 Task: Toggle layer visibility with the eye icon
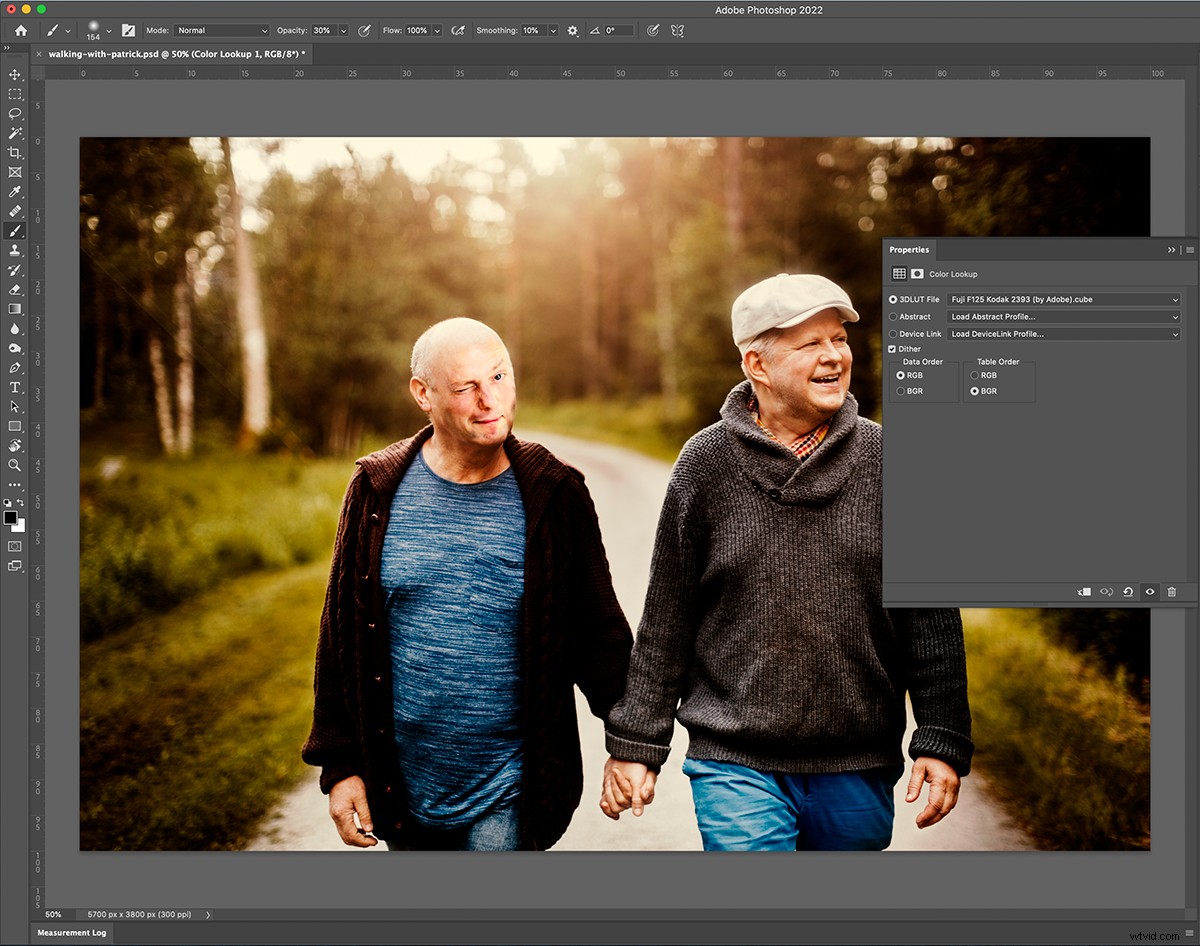(x=1150, y=591)
